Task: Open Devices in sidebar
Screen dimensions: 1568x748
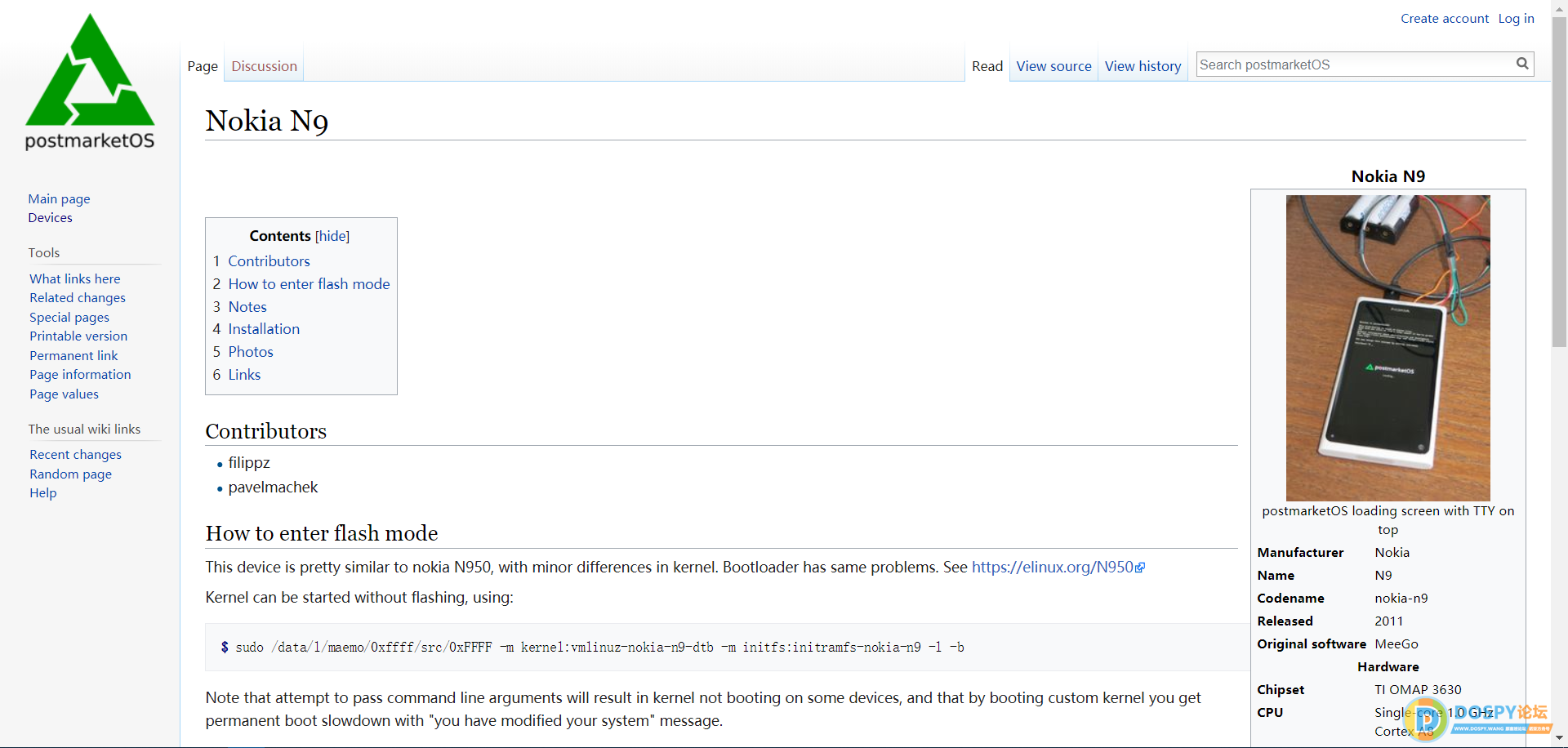Action: point(50,217)
